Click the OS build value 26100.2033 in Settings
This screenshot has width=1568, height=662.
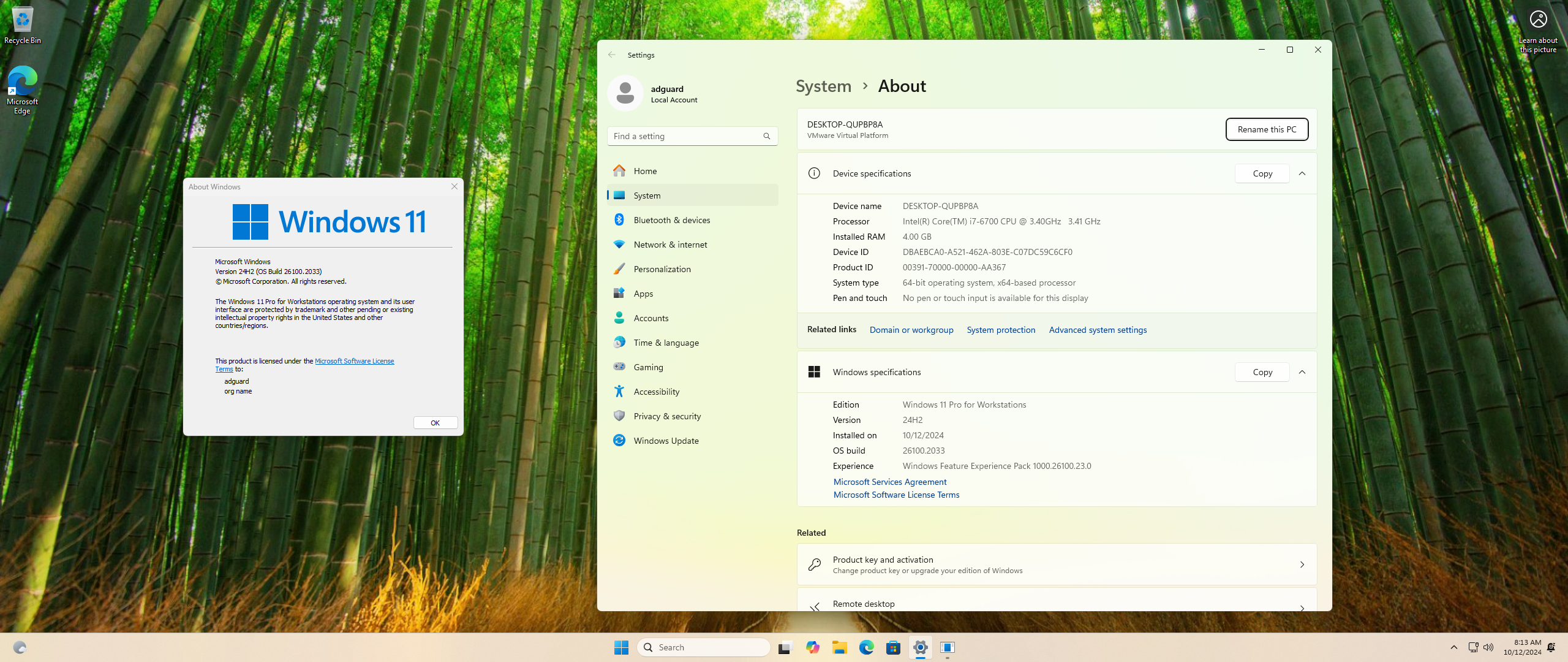point(924,451)
